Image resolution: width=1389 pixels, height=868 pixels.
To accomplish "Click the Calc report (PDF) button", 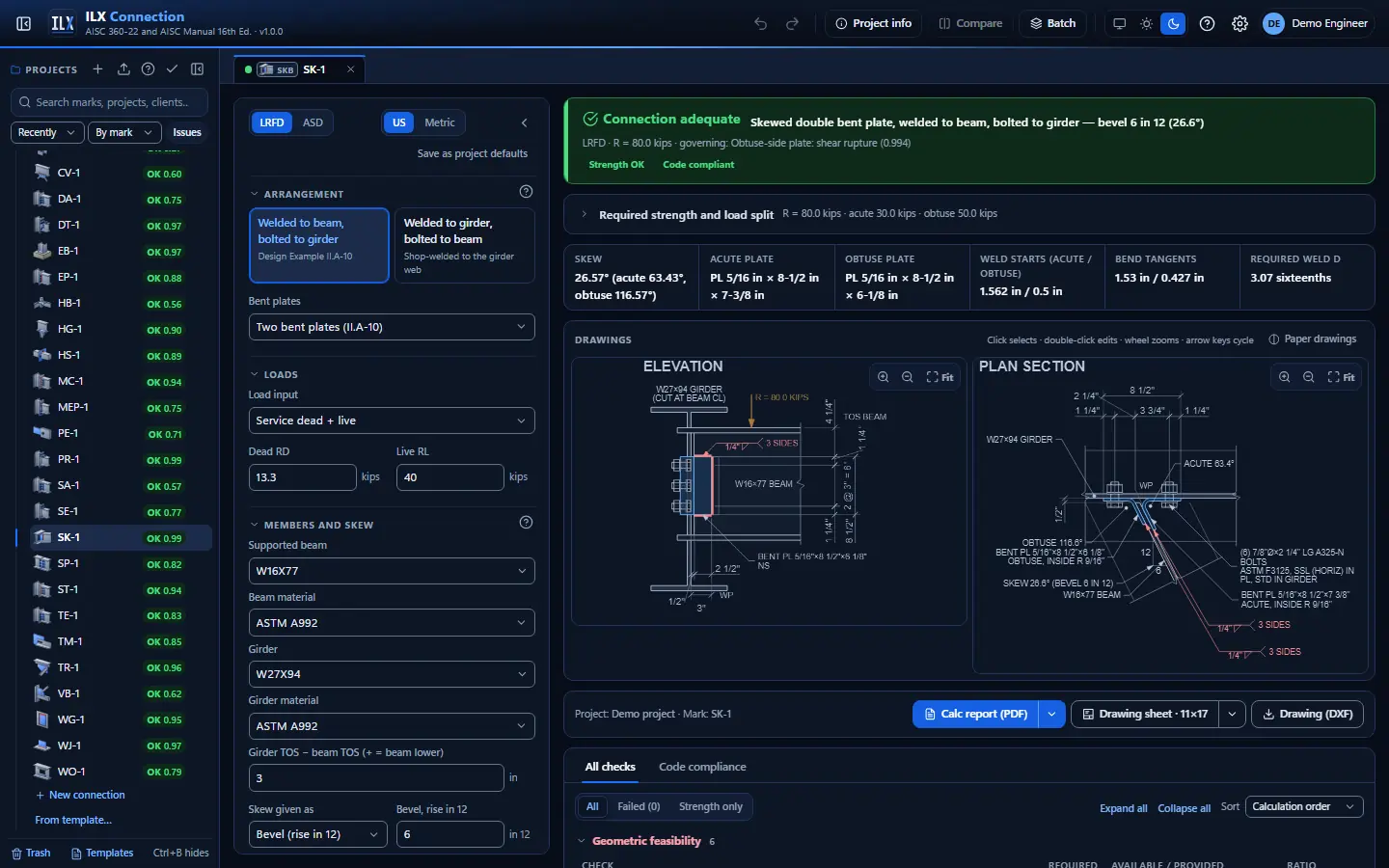I will pos(974,714).
